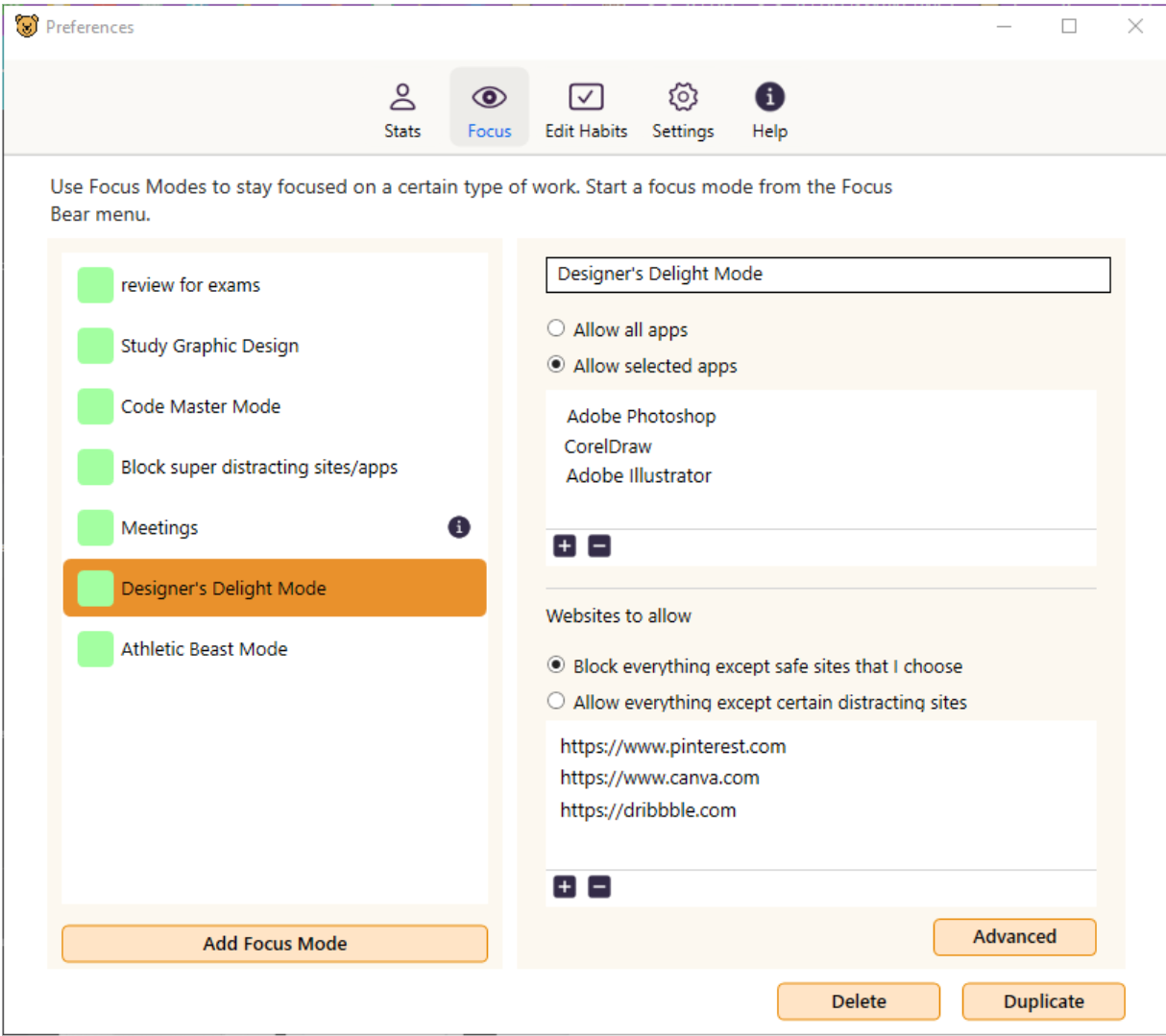This screenshot has width=1166, height=1036.
Task: Select the review for exams focus mode
Action: [x=275, y=285]
